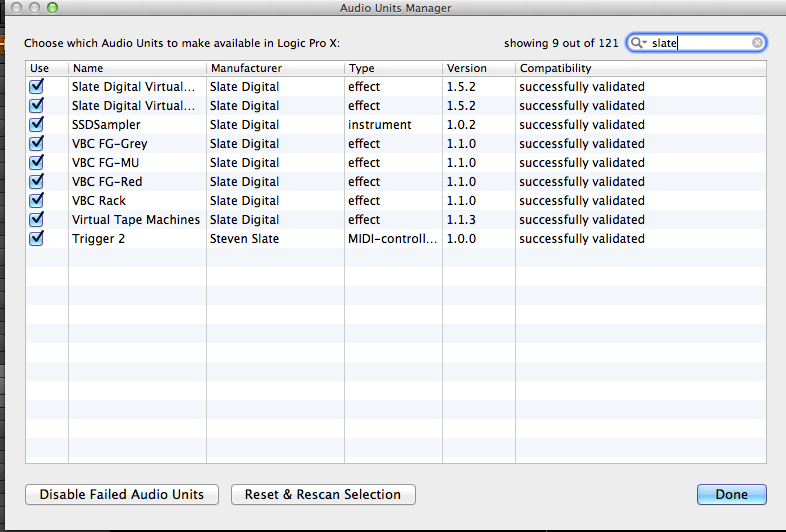This screenshot has width=786, height=532.
Task: Select the Virtual Tape Machines name
Action: pos(136,220)
